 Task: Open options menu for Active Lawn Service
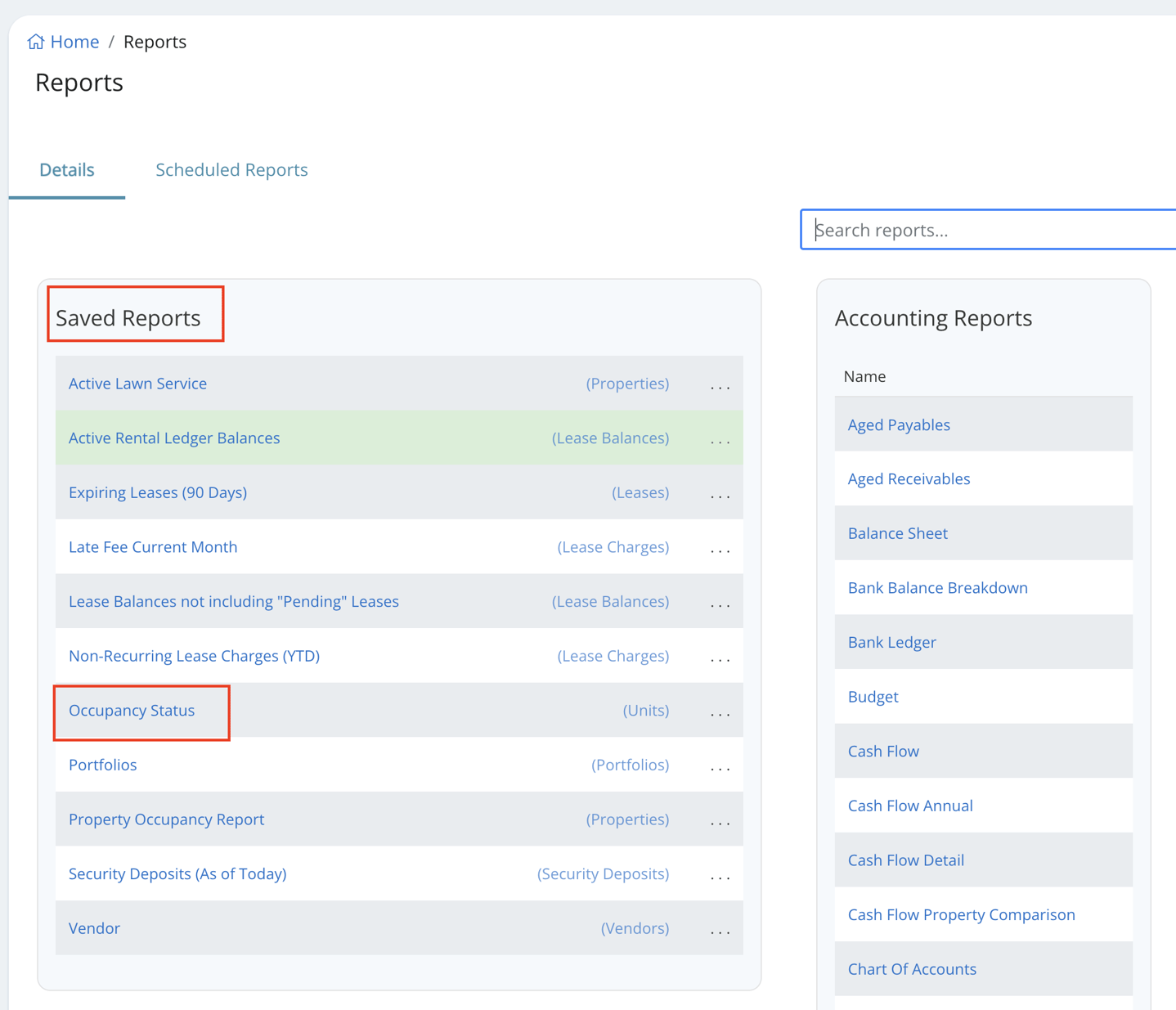[720, 384]
